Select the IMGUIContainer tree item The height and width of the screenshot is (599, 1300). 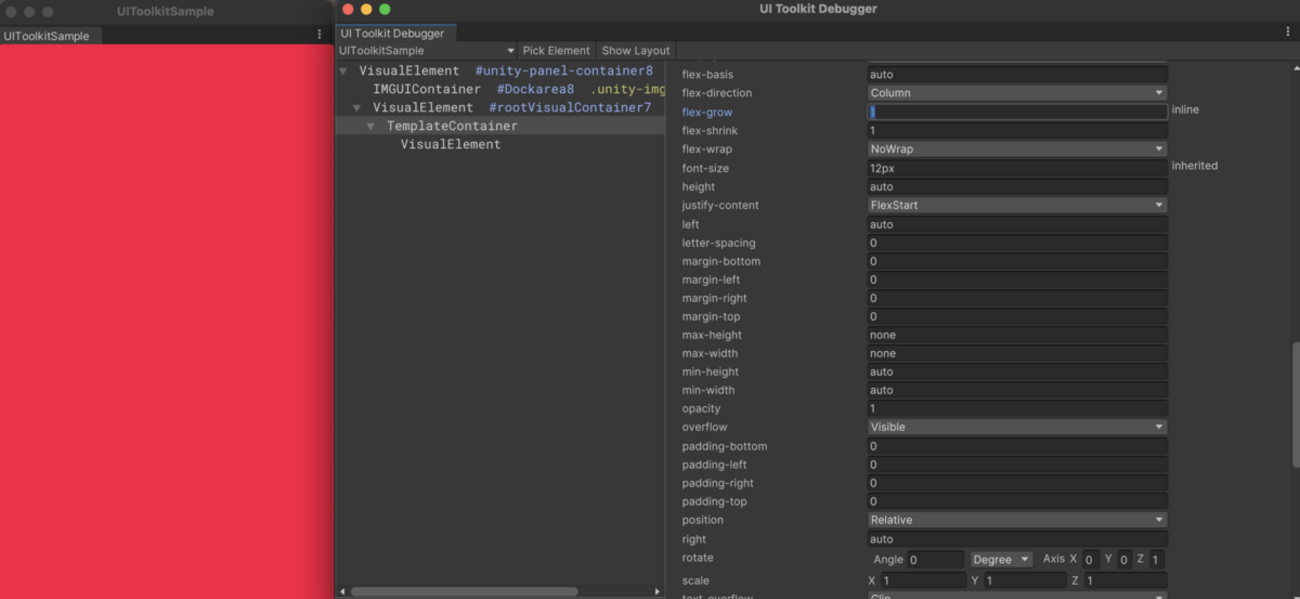[426, 89]
